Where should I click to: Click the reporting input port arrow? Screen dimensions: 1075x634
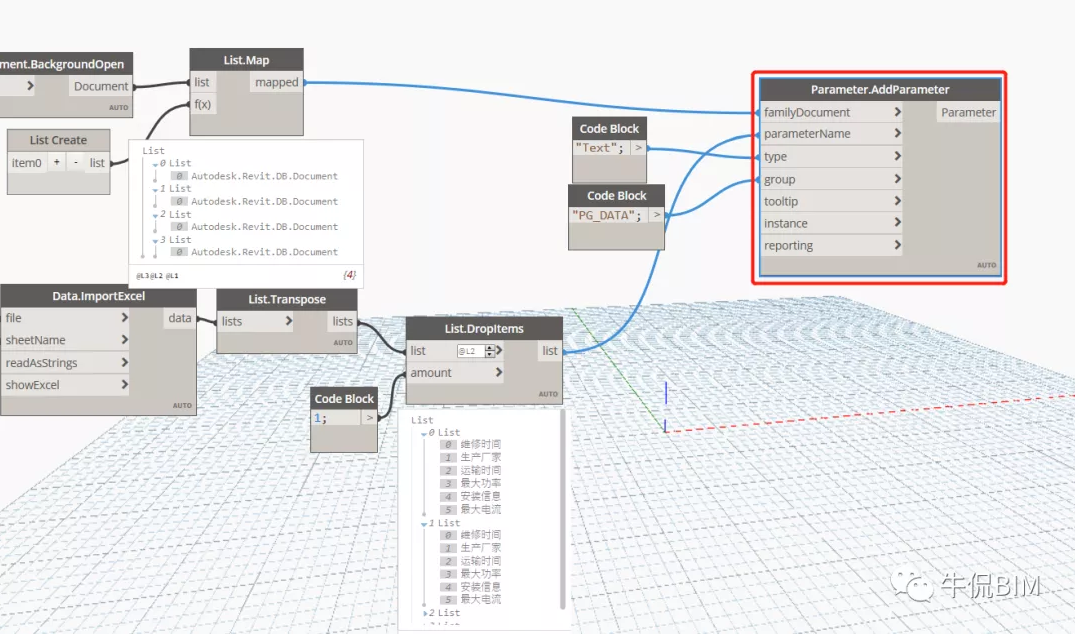[897, 245]
